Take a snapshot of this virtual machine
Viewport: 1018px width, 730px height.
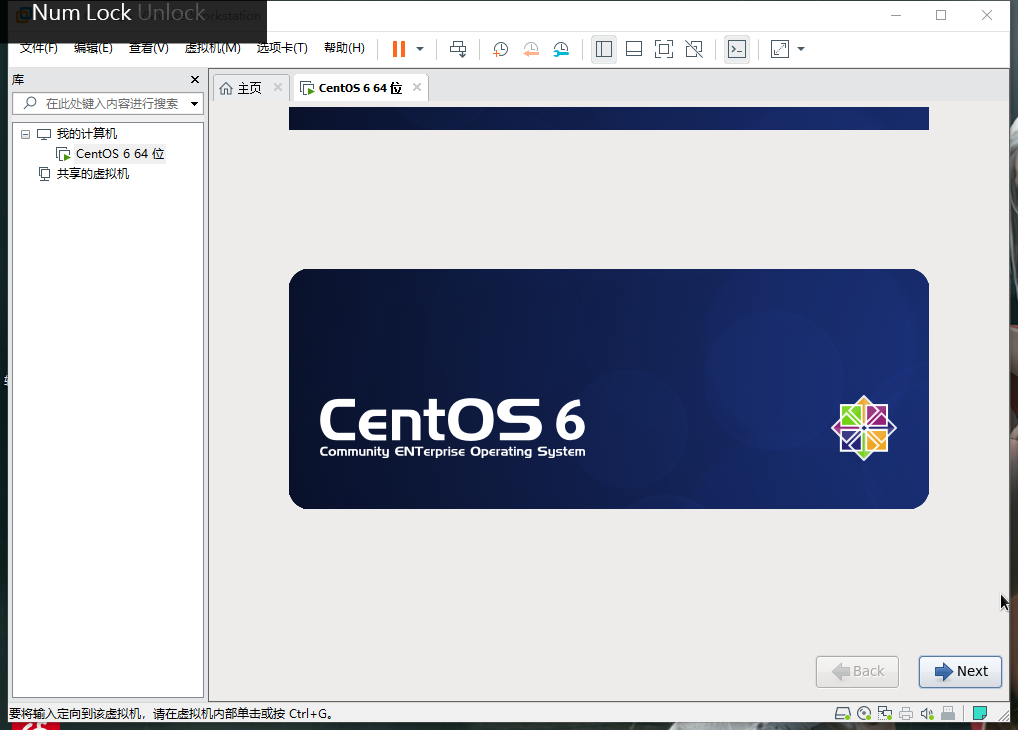click(500, 49)
